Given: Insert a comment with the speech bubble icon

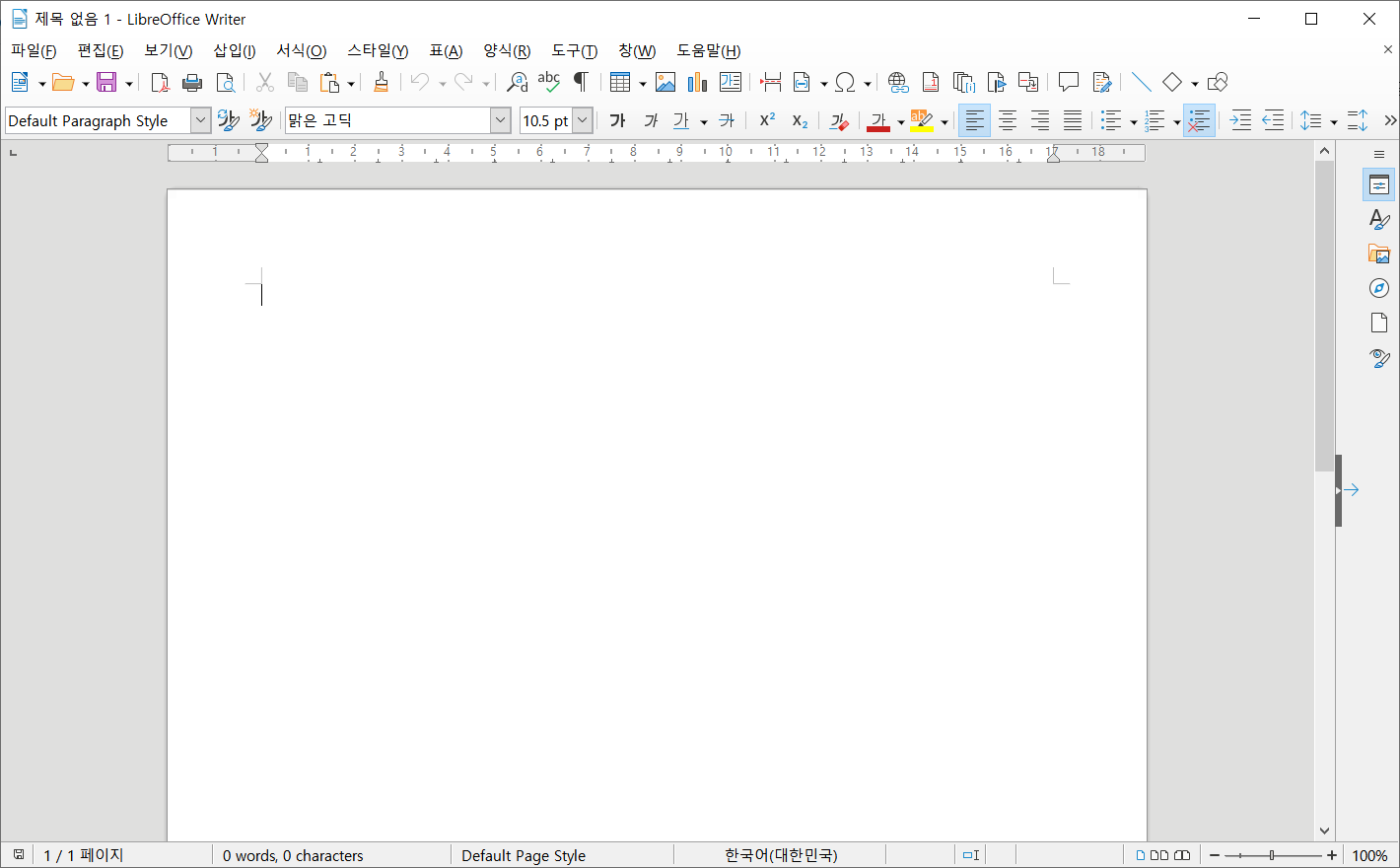Looking at the screenshot, I should tap(1069, 83).
